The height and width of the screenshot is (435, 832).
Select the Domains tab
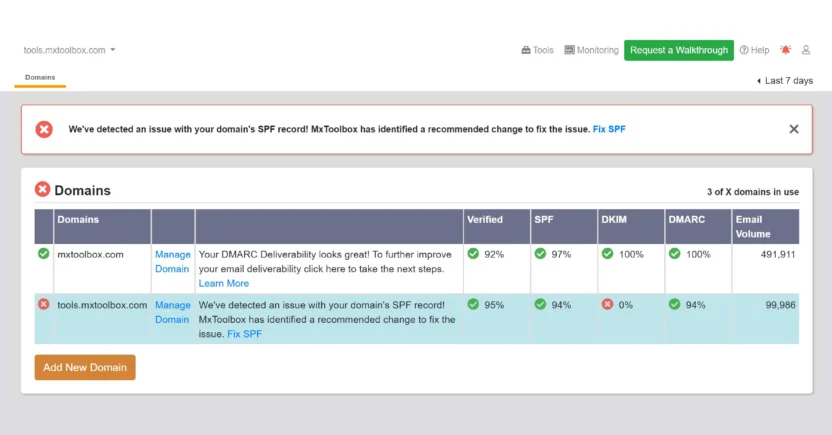(40, 77)
